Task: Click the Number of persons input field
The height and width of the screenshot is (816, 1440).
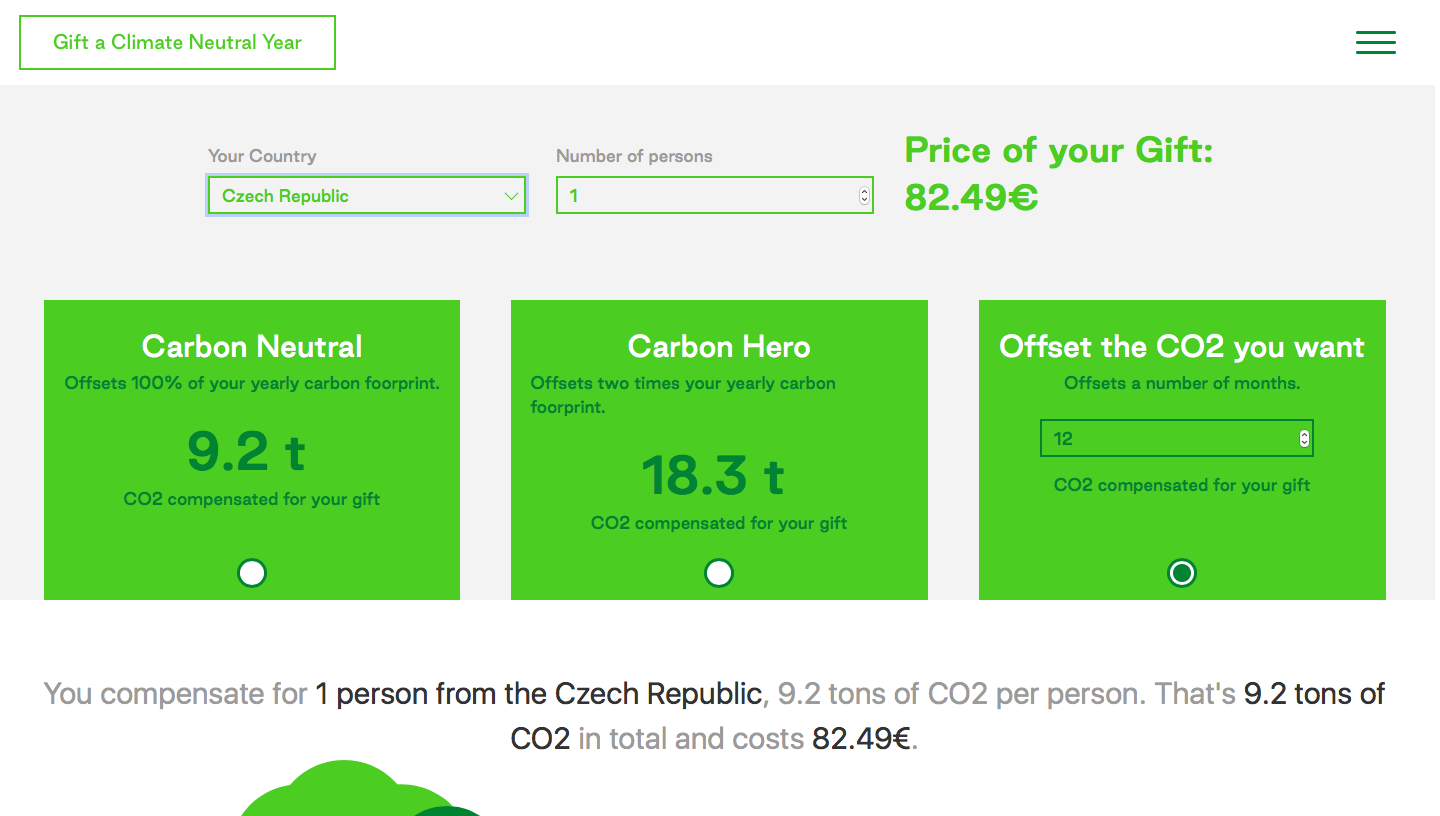Action: coord(705,196)
